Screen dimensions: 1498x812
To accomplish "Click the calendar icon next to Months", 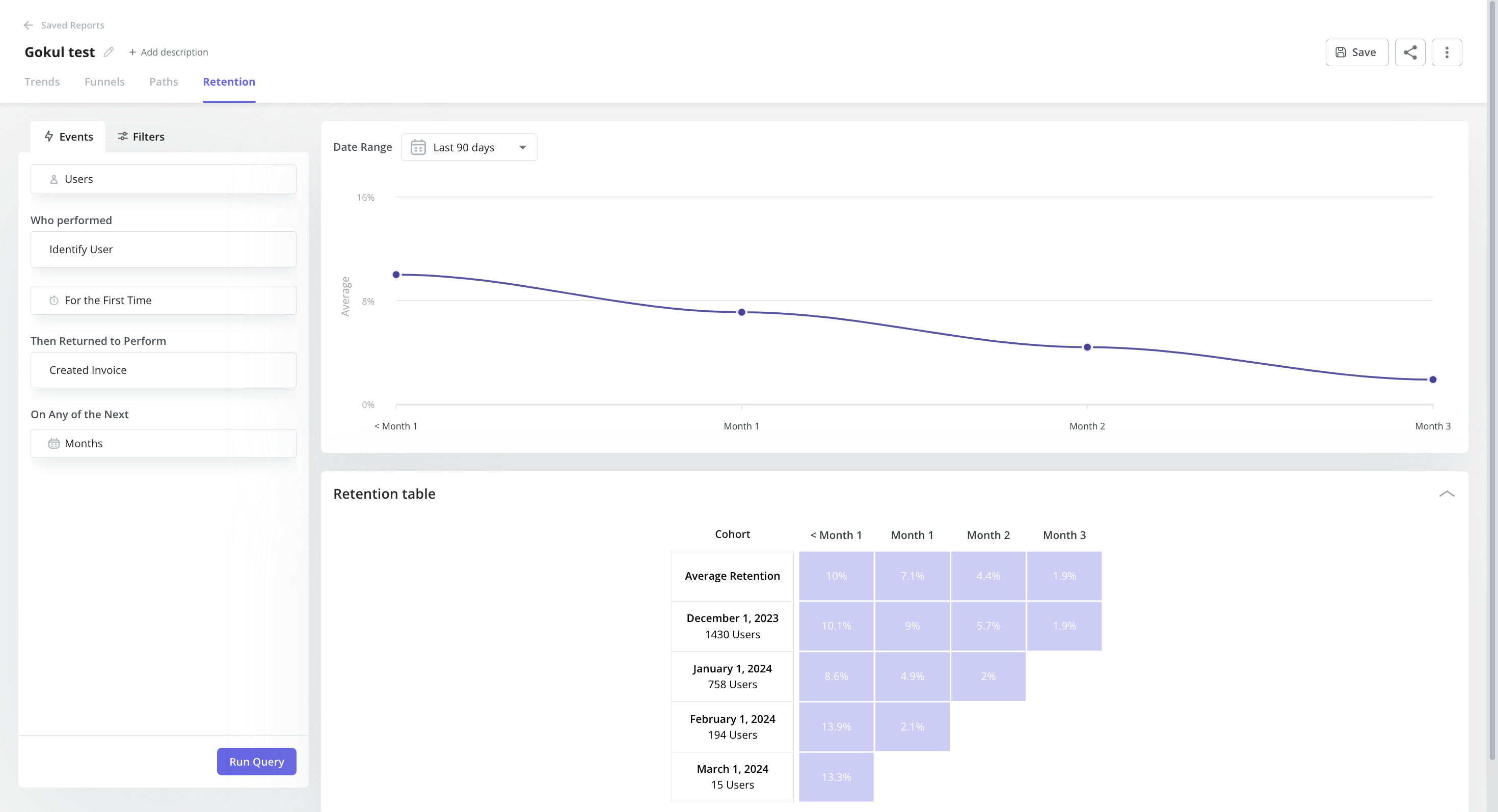I will 54,443.
